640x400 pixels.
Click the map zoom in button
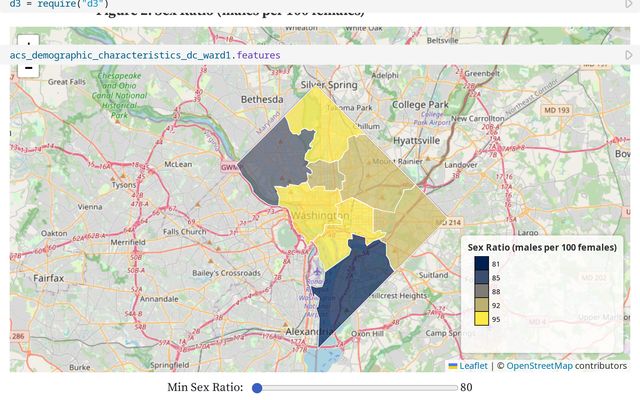(x=28, y=43)
